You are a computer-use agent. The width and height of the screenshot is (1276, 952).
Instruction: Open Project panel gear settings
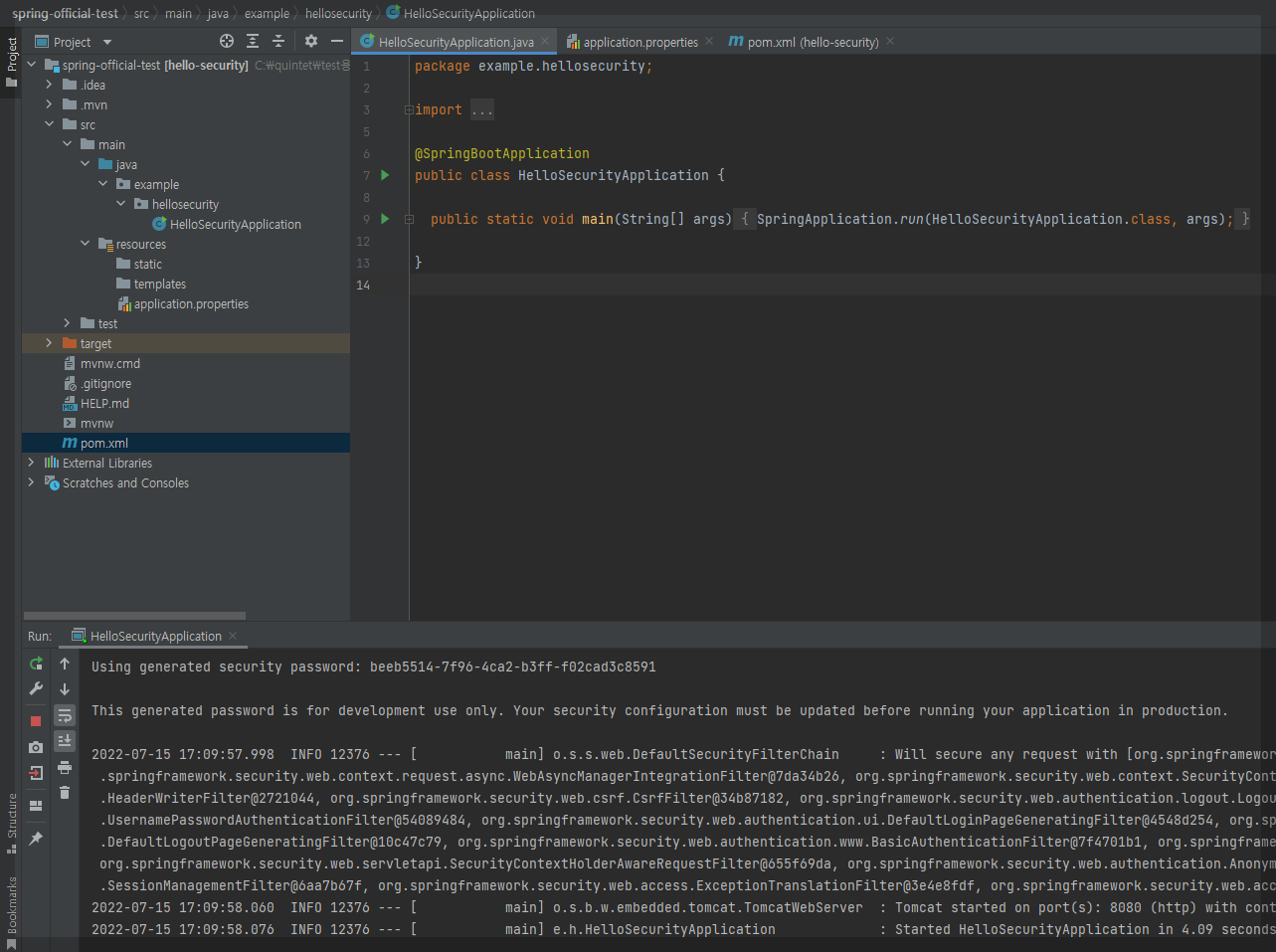click(x=311, y=41)
